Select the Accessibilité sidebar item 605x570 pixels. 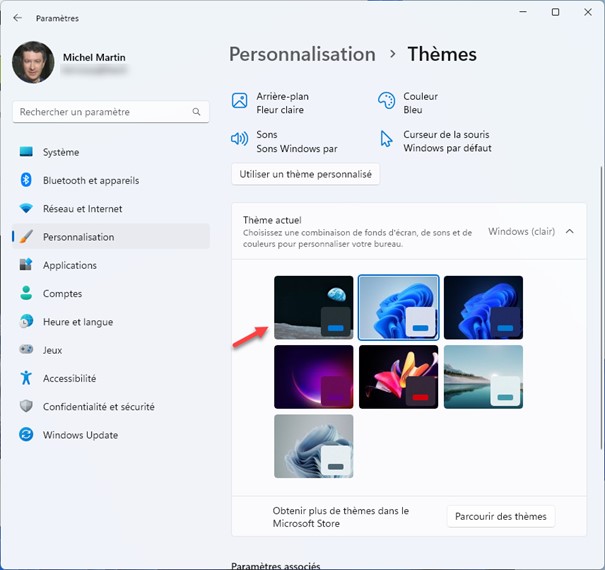[x=69, y=379]
